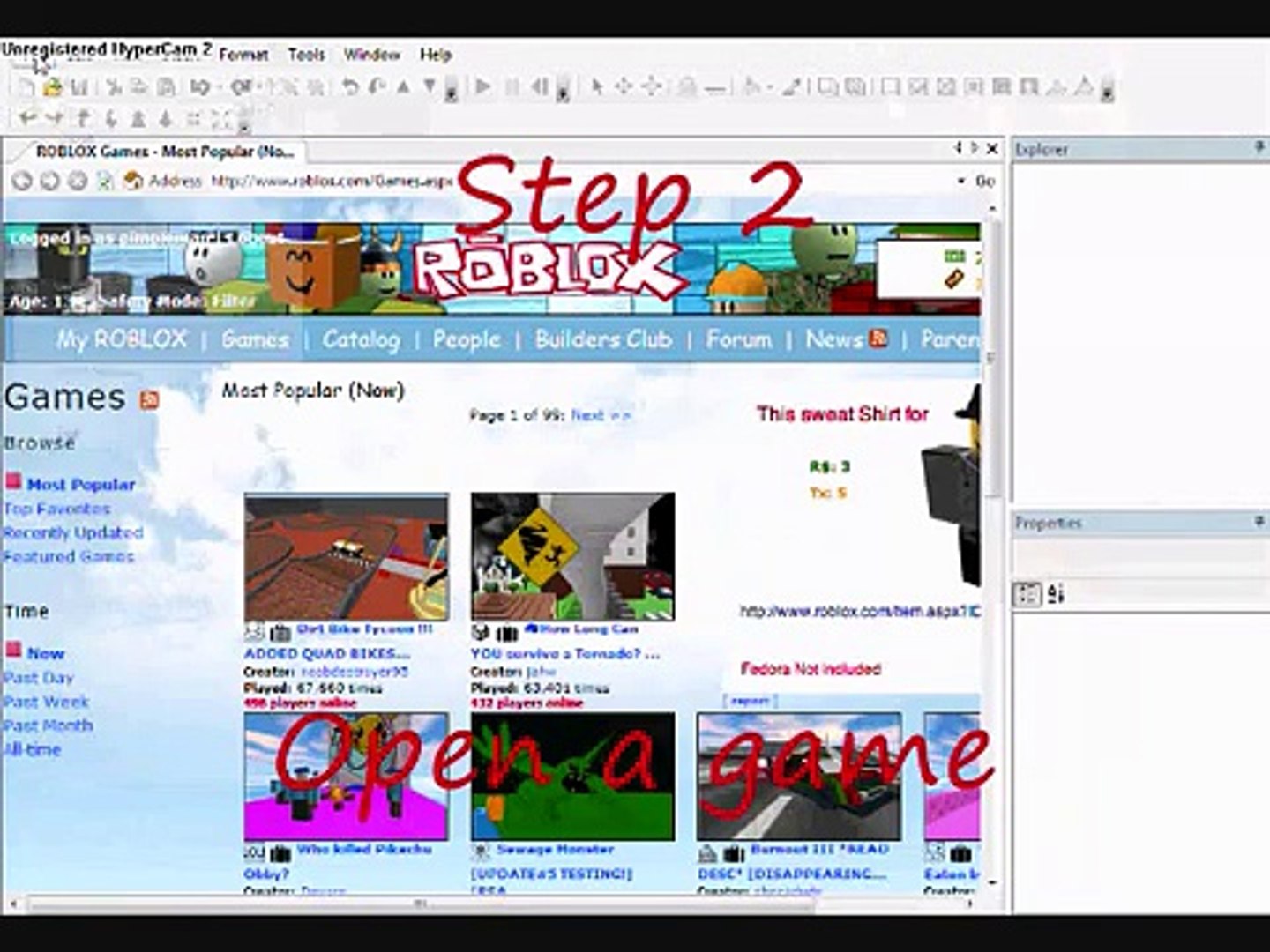The image size is (1270, 952).
Task: Open the Window menu
Action: coord(371,55)
